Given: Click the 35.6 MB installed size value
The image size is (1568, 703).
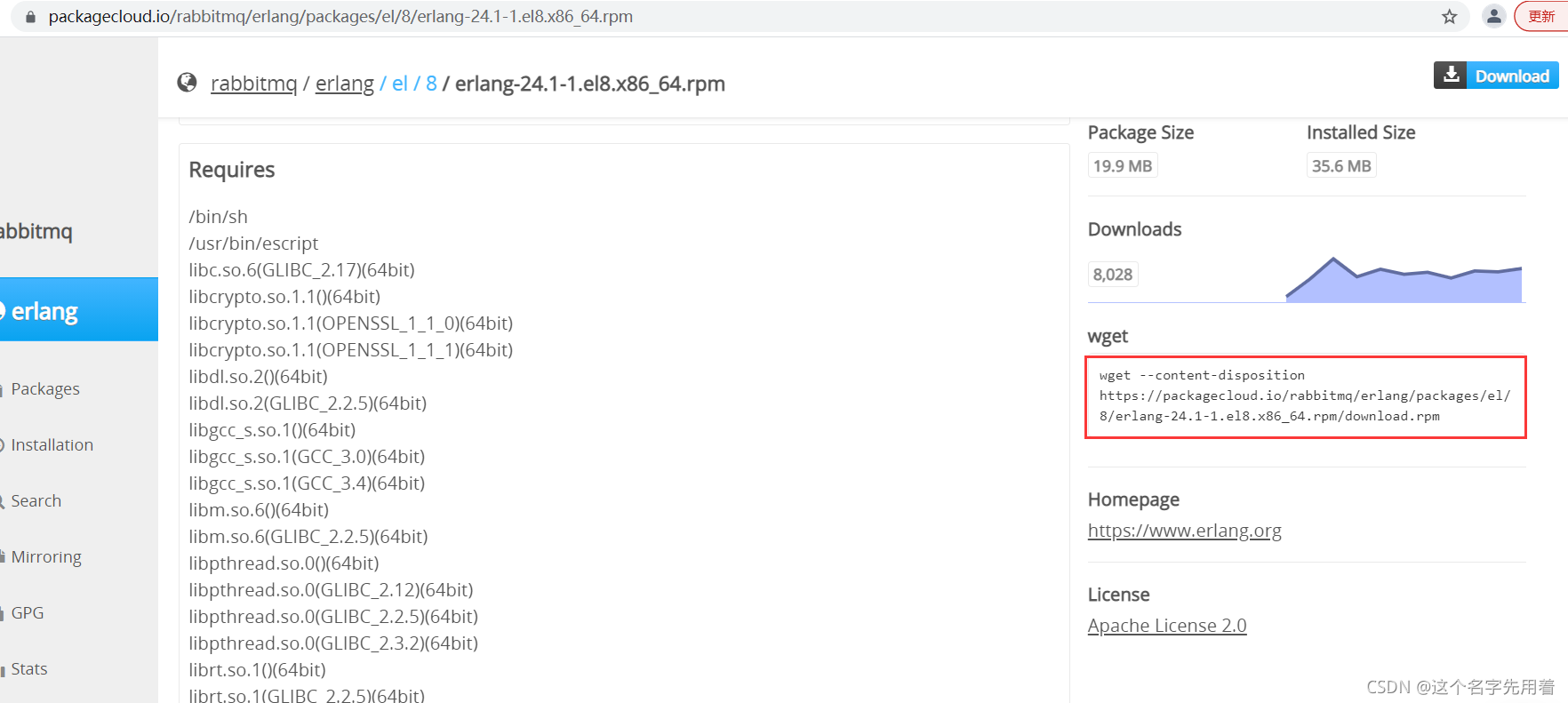Looking at the screenshot, I should point(1341,166).
